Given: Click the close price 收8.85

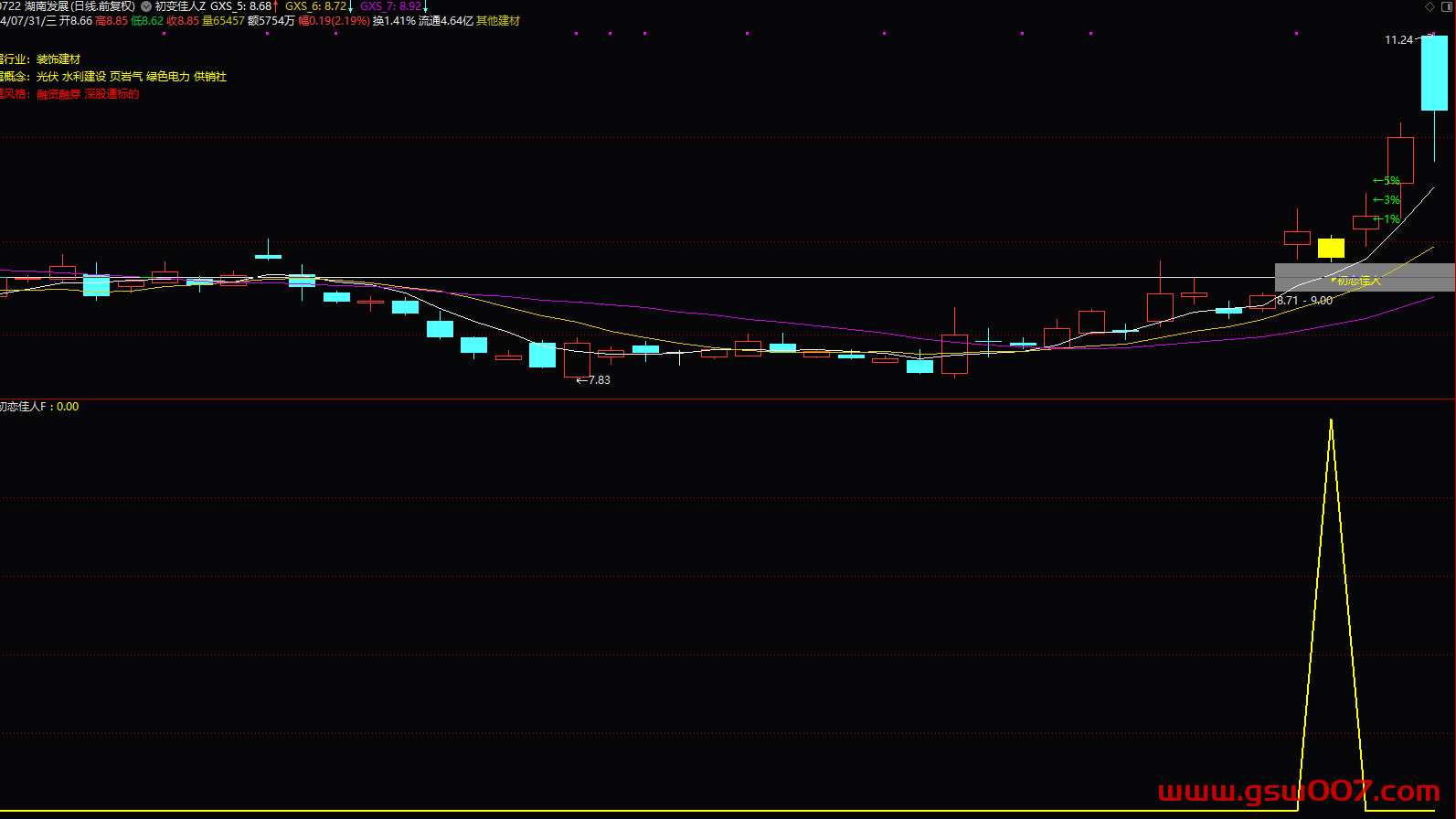Looking at the screenshot, I should 183,21.
